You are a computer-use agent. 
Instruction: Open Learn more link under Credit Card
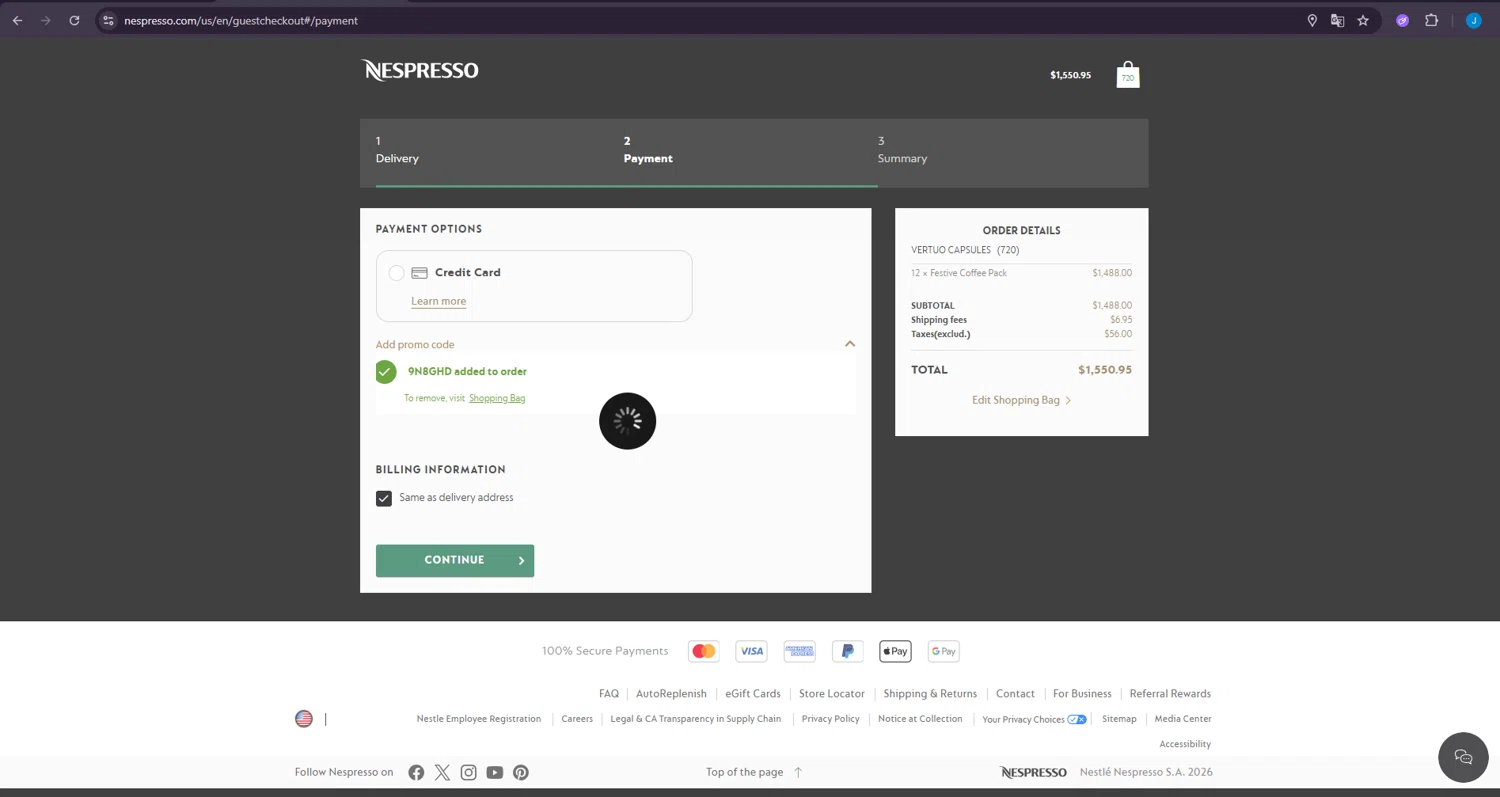439,301
